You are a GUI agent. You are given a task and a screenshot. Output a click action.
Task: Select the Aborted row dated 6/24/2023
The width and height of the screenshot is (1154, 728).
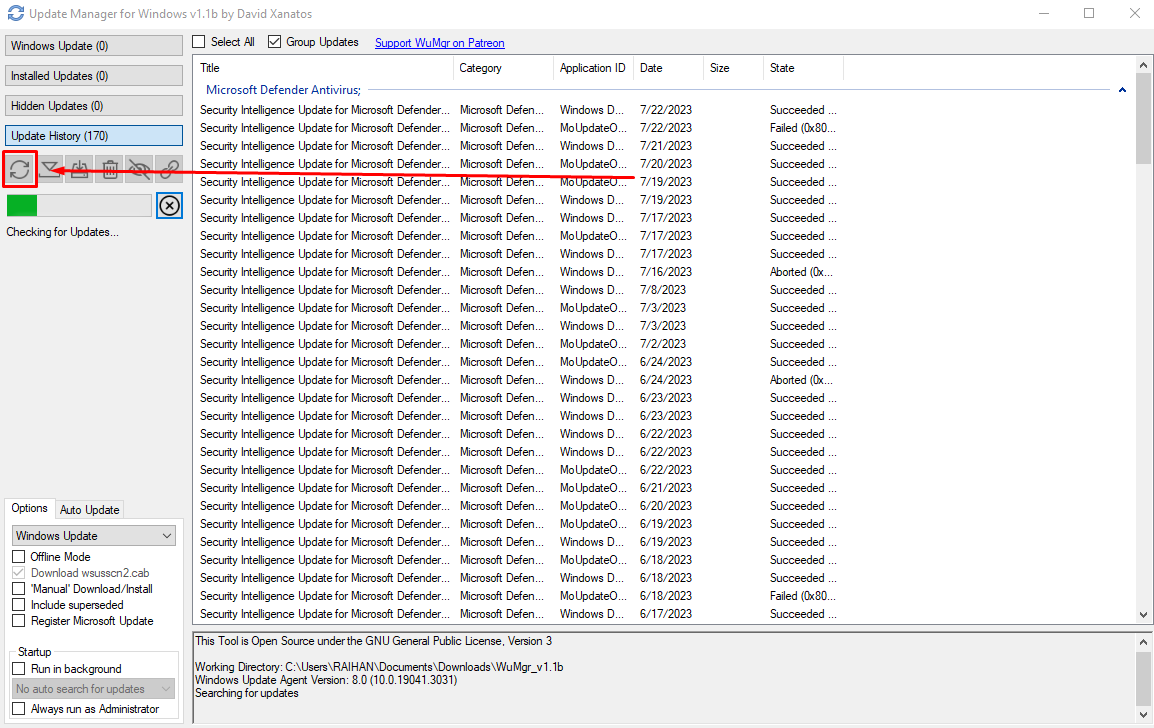(x=518, y=380)
